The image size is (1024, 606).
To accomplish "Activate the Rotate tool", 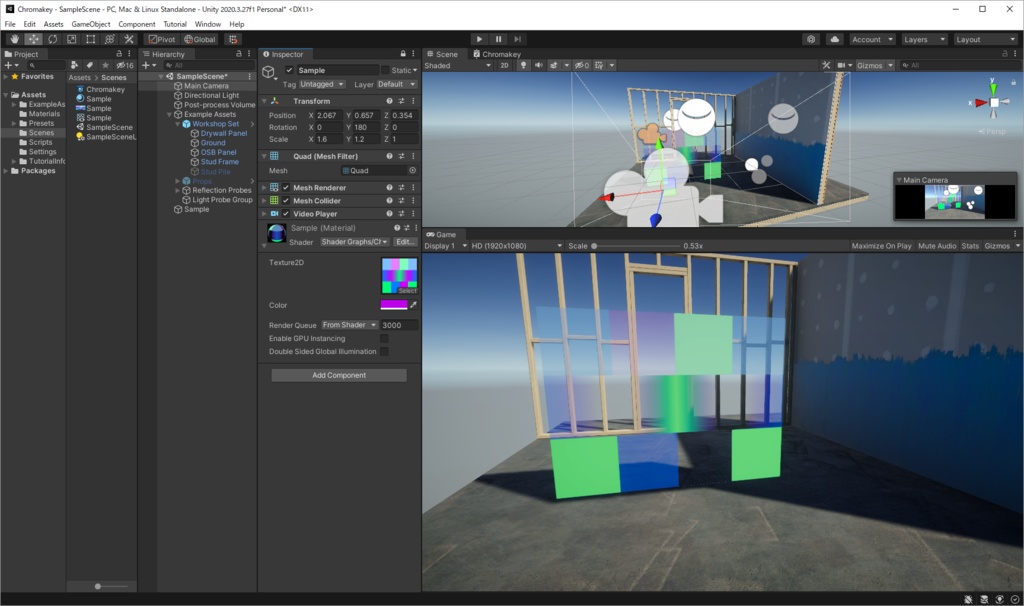I will [x=52, y=40].
